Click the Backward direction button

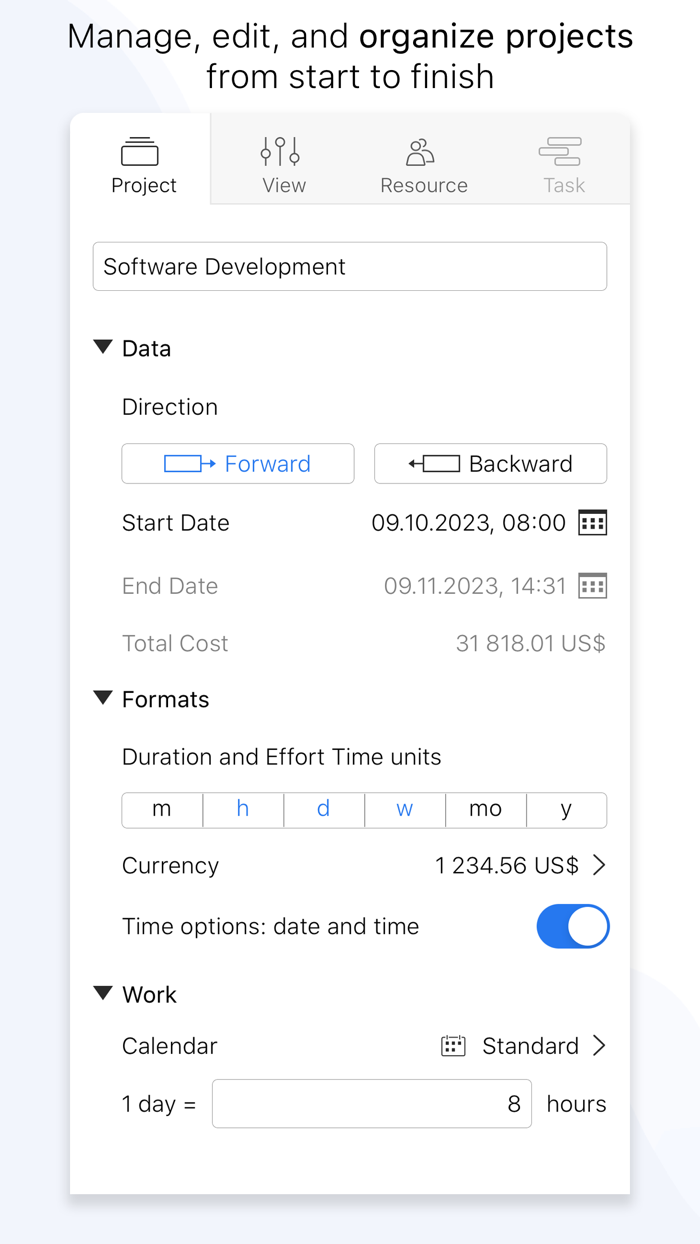(490, 463)
